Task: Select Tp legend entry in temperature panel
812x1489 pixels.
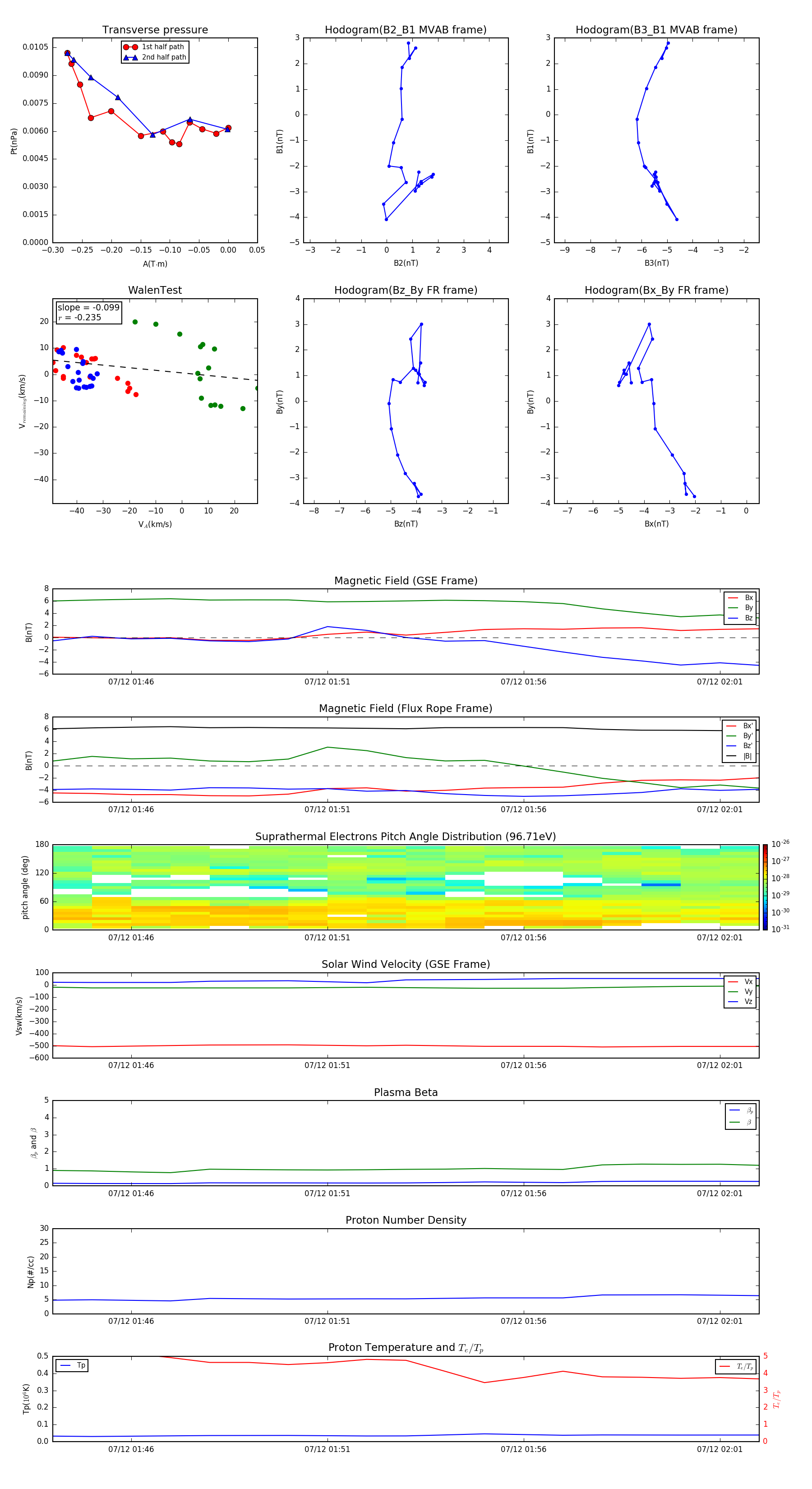Action: [x=72, y=1365]
